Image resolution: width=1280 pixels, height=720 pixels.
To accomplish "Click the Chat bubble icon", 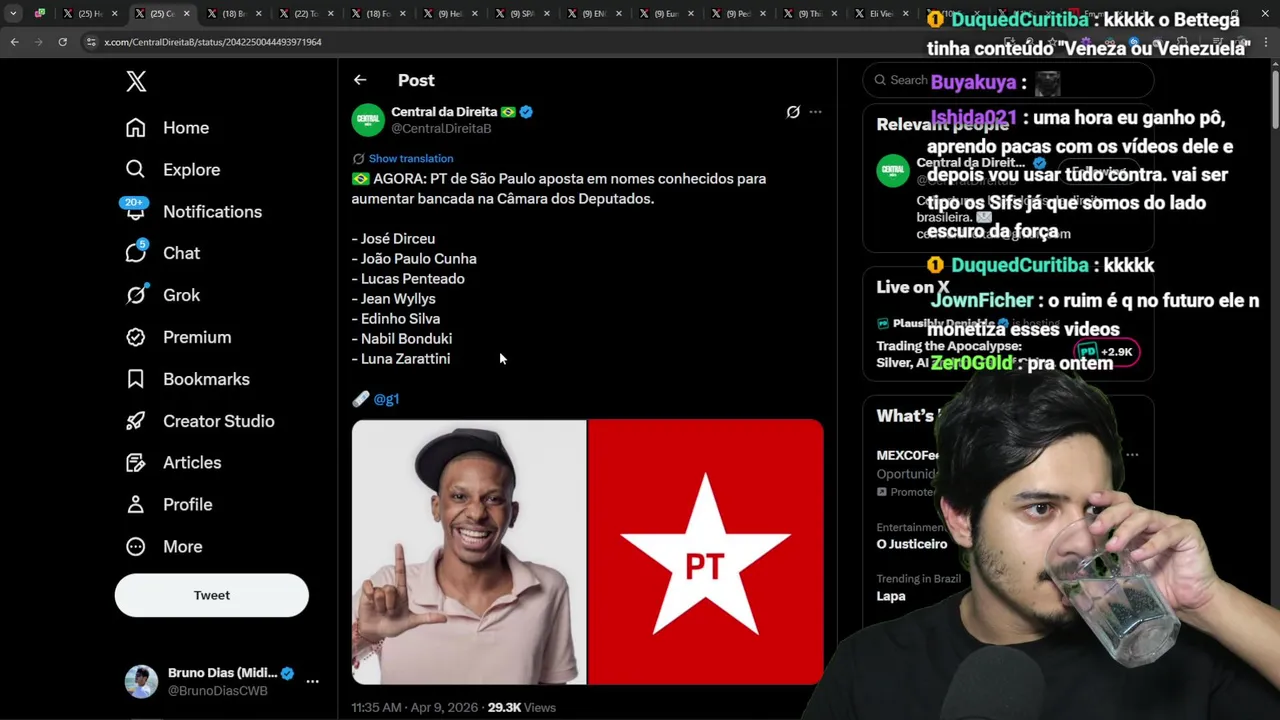I will click(136, 254).
